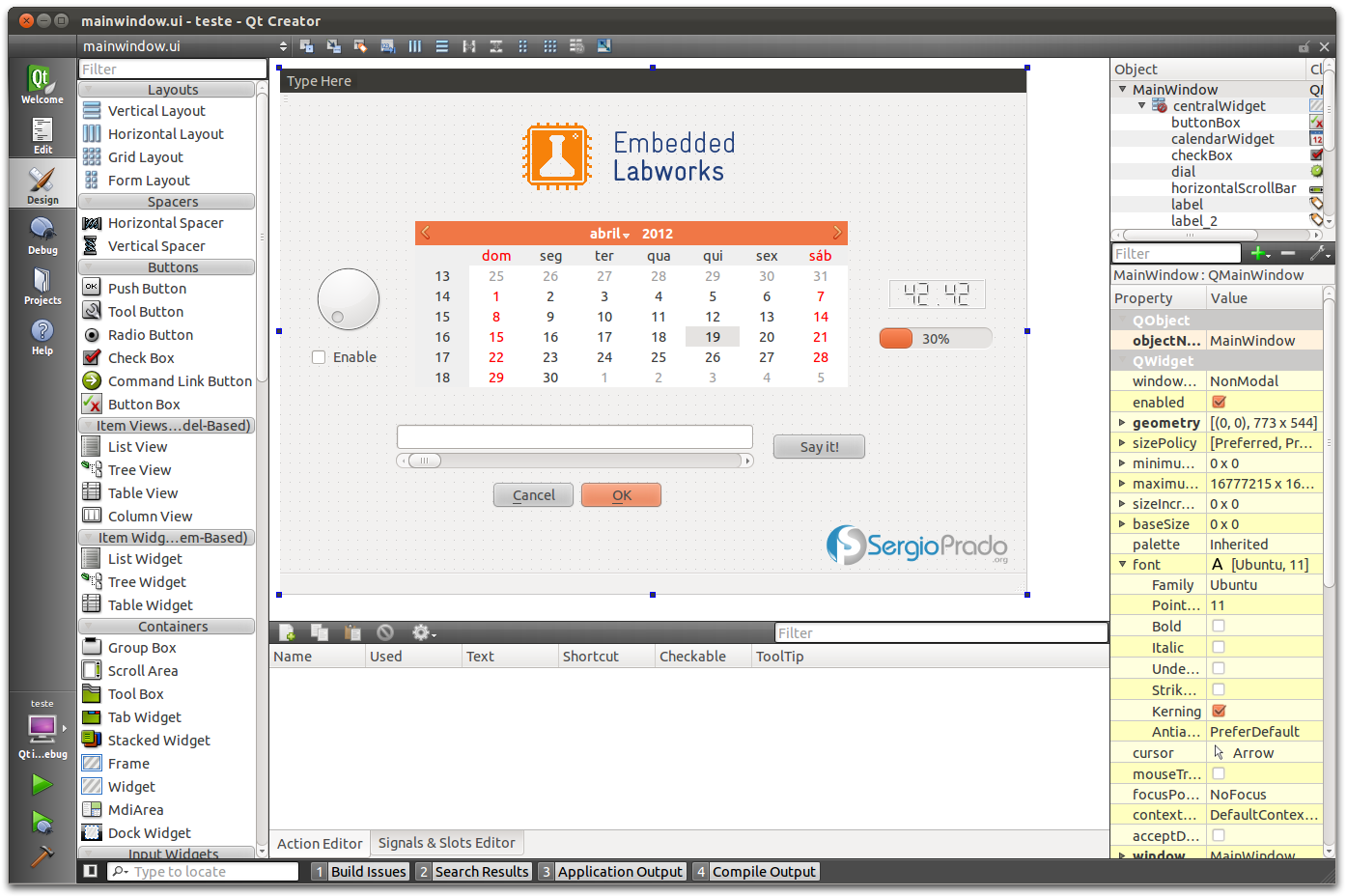1347x896 pixels.
Task: Open the Build Issues pane
Action: click(359, 871)
